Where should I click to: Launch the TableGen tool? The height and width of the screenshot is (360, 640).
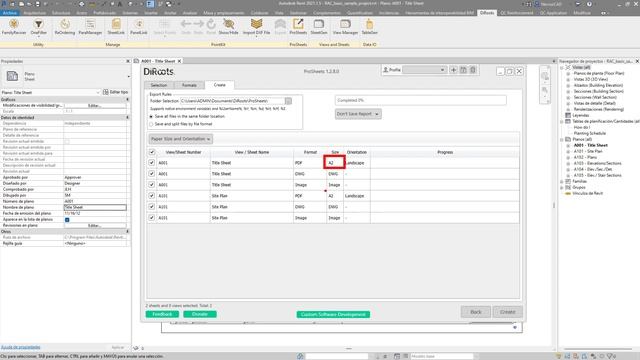coord(369,27)
